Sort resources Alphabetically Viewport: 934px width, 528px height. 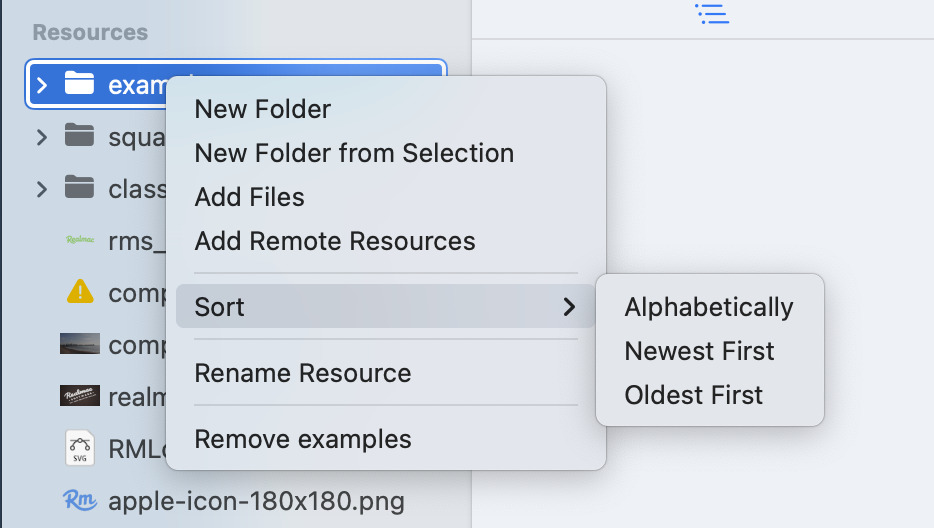click(x=708, y=307)
